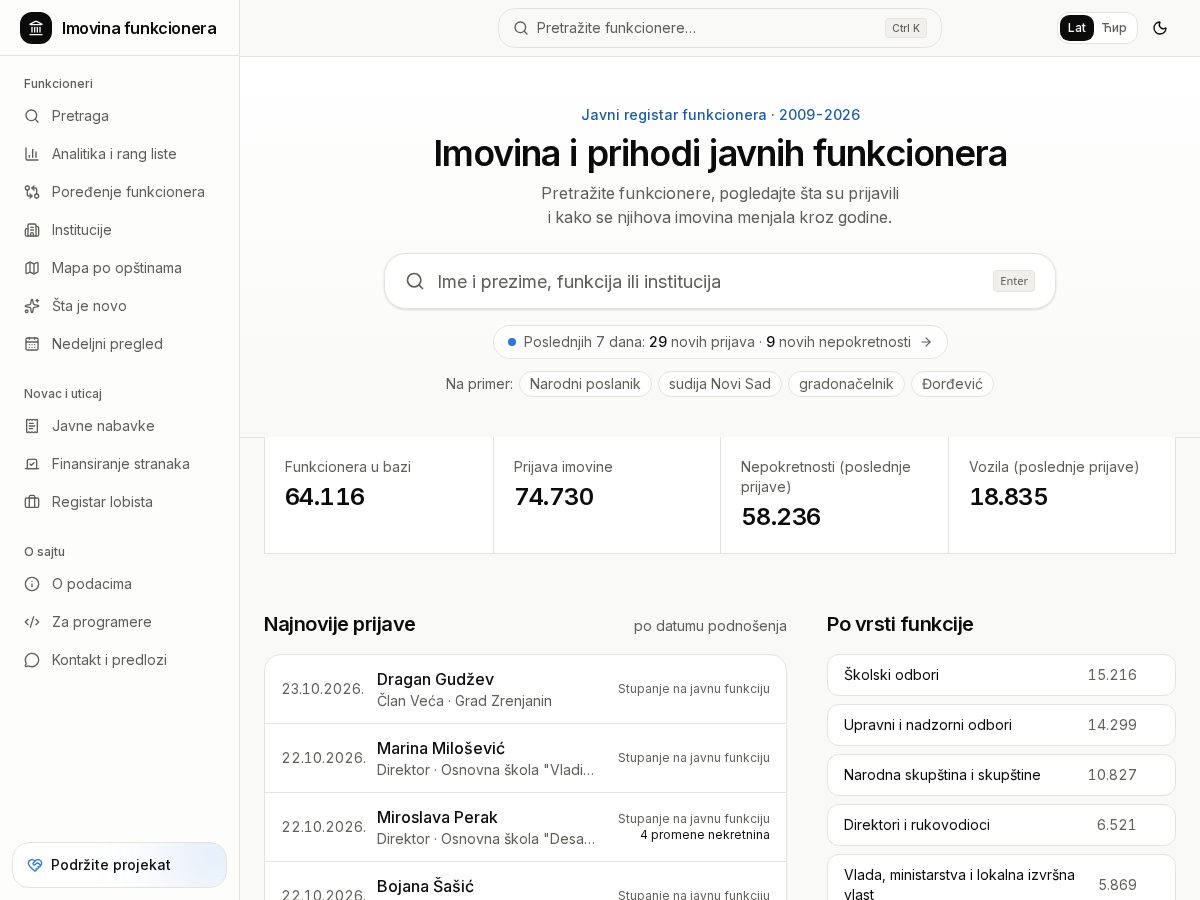Click the Đorđević example chip

[x=952, y=384]
